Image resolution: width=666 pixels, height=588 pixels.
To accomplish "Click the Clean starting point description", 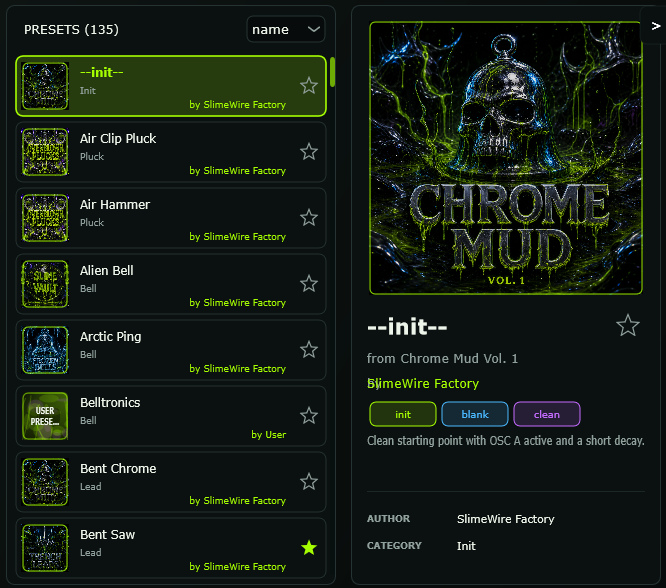I will click(505, 441).
